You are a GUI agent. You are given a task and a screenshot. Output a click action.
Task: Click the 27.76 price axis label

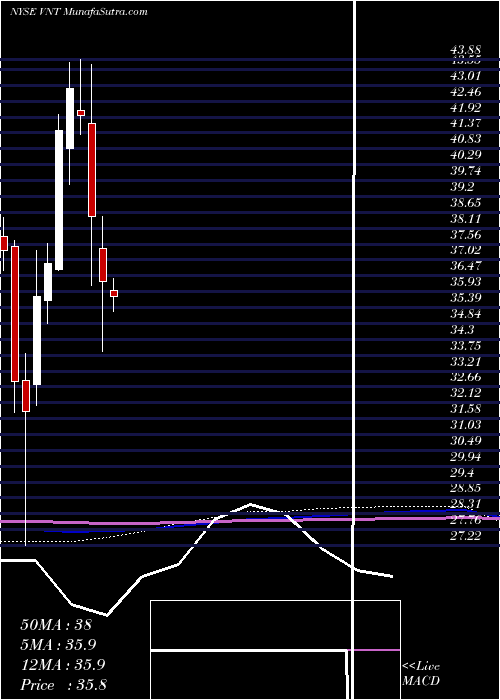pyautogui.click(x=466, y=520)
